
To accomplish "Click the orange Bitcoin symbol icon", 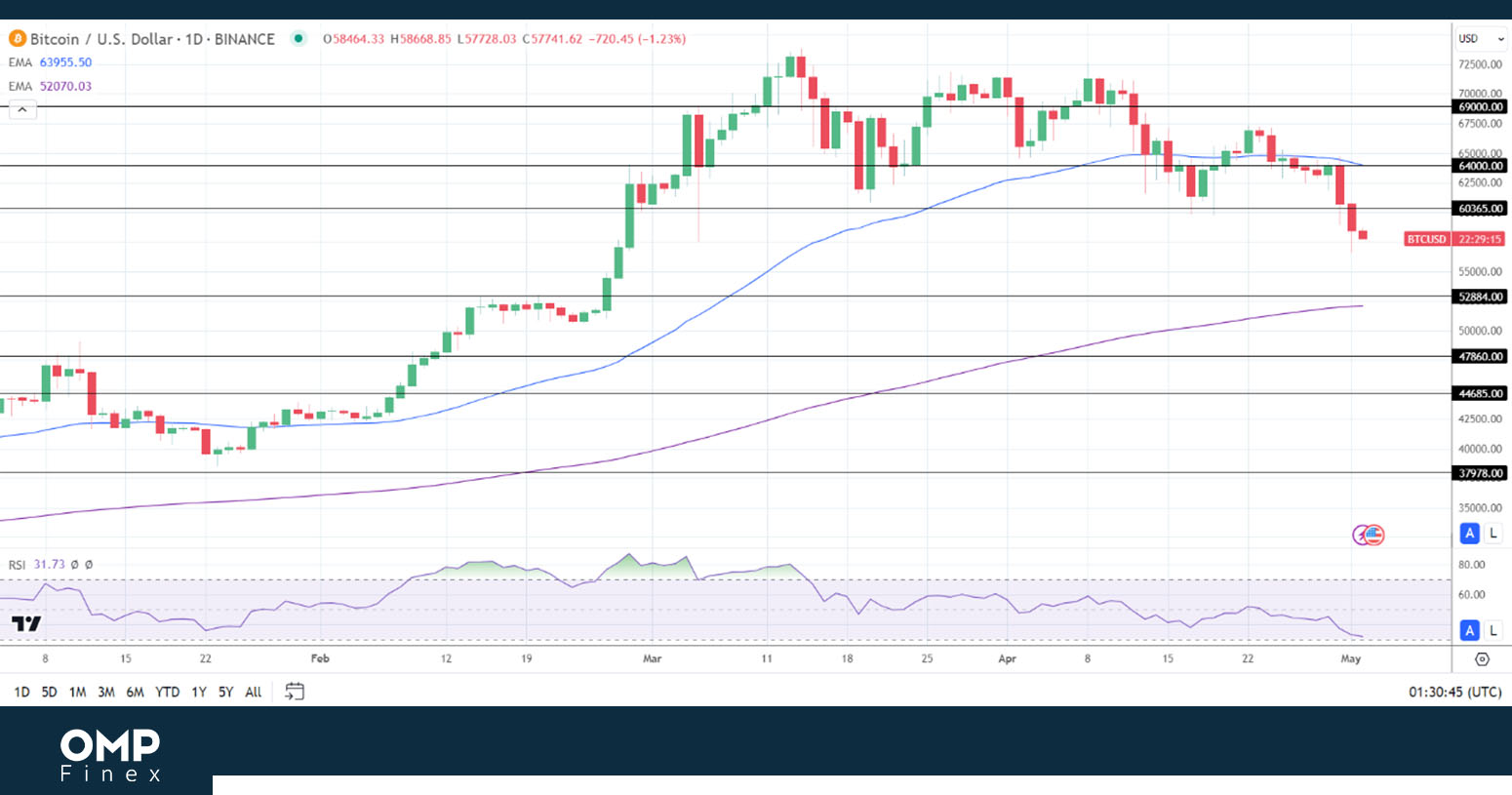I will pos(17,39).
